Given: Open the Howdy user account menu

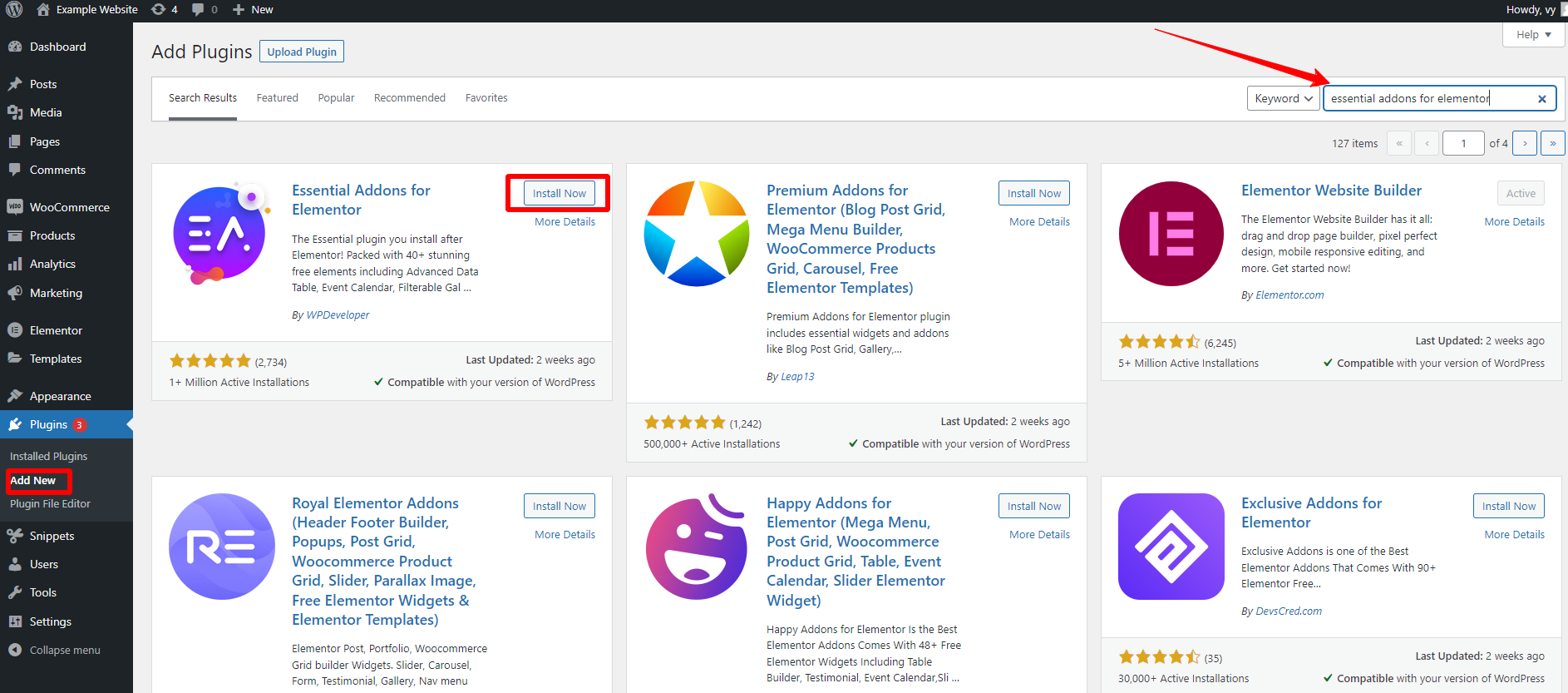Looking at the screenshot, I should [1536, 9].
